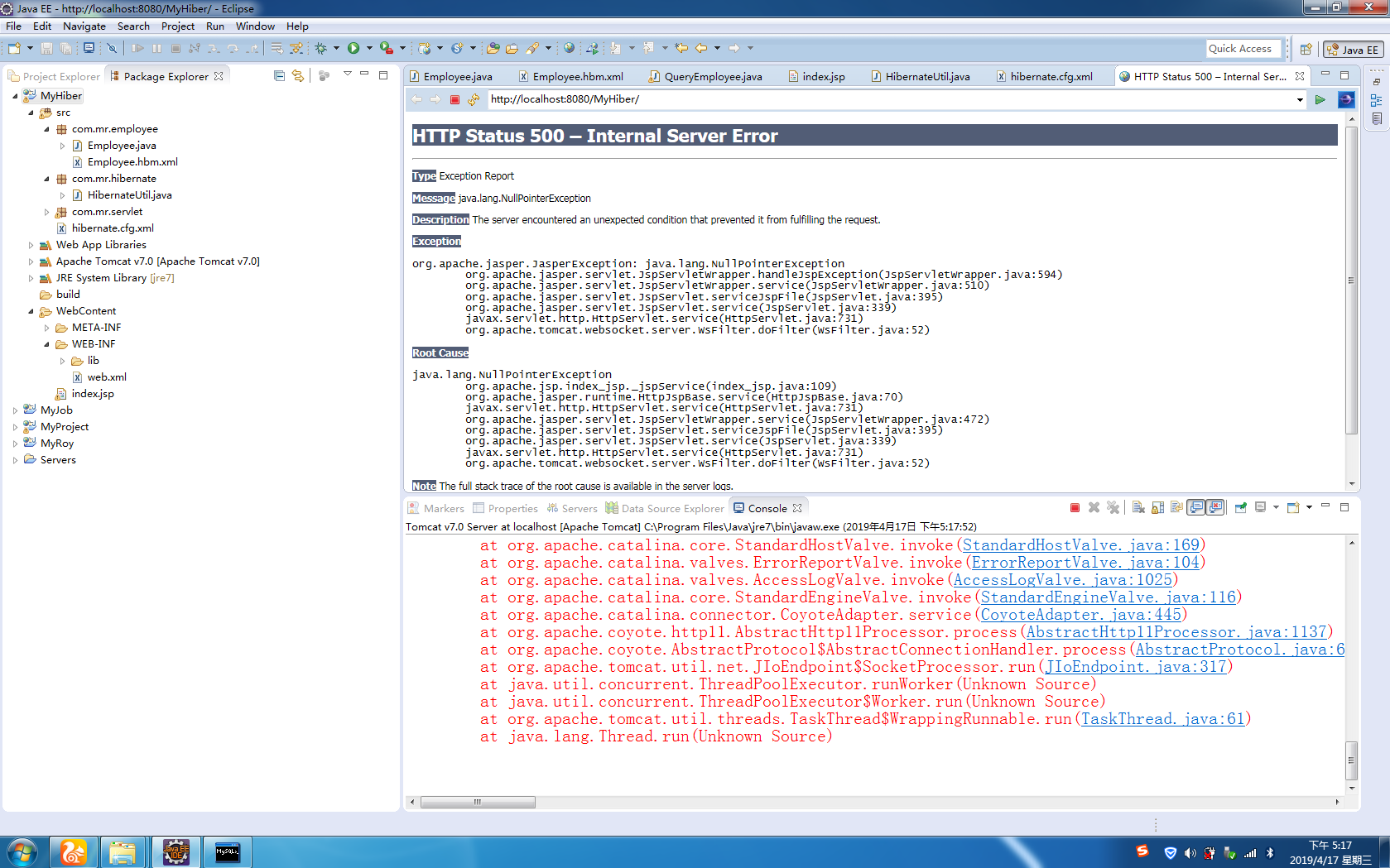Click the green Run button in the toolbar
The image size is (1390, 868).
tap(354, 48)
